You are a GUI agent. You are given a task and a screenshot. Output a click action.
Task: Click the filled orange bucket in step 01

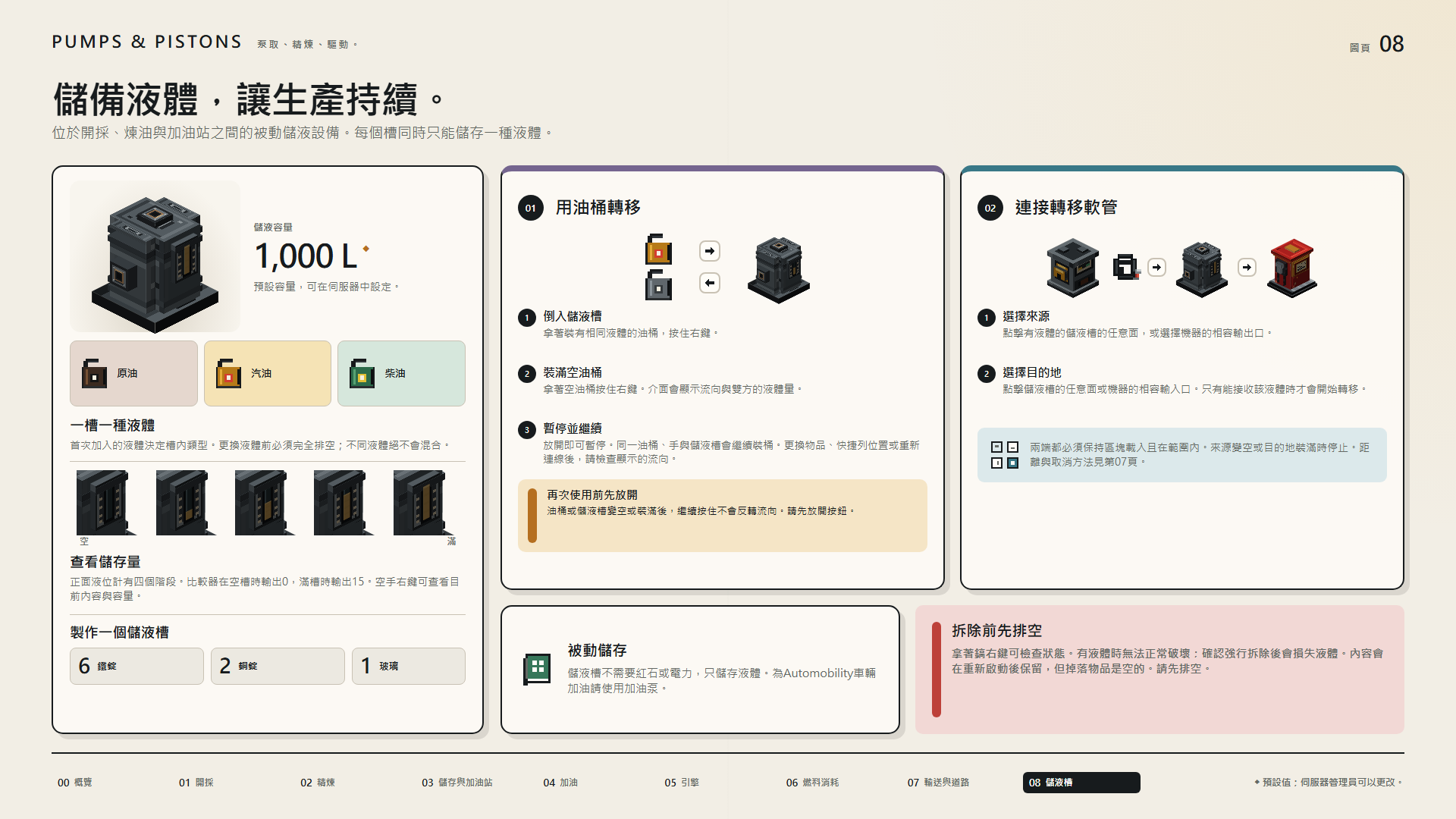[x=658, y=249]
